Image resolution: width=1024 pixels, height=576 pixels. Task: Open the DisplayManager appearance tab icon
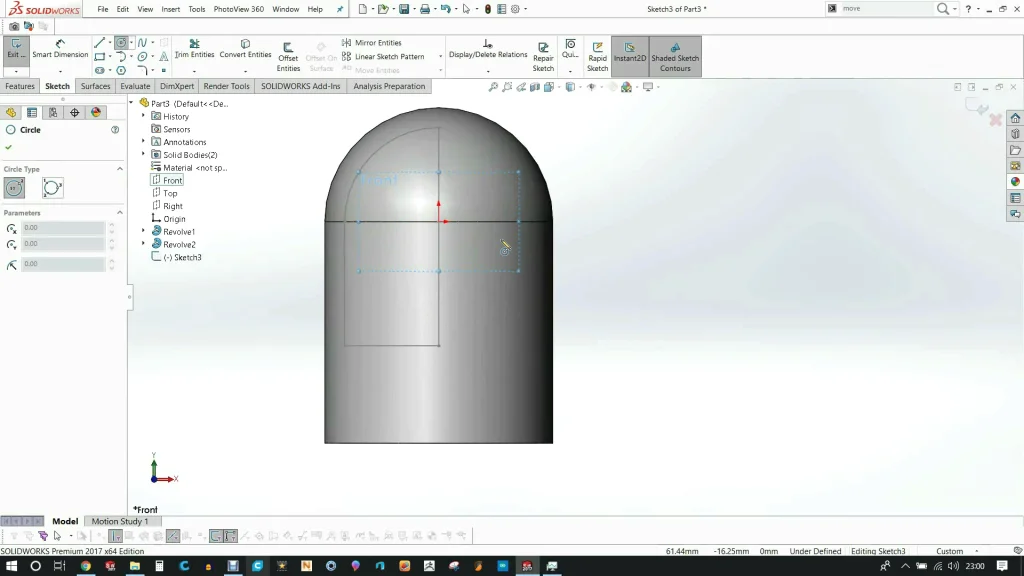[x=96, y=113]
